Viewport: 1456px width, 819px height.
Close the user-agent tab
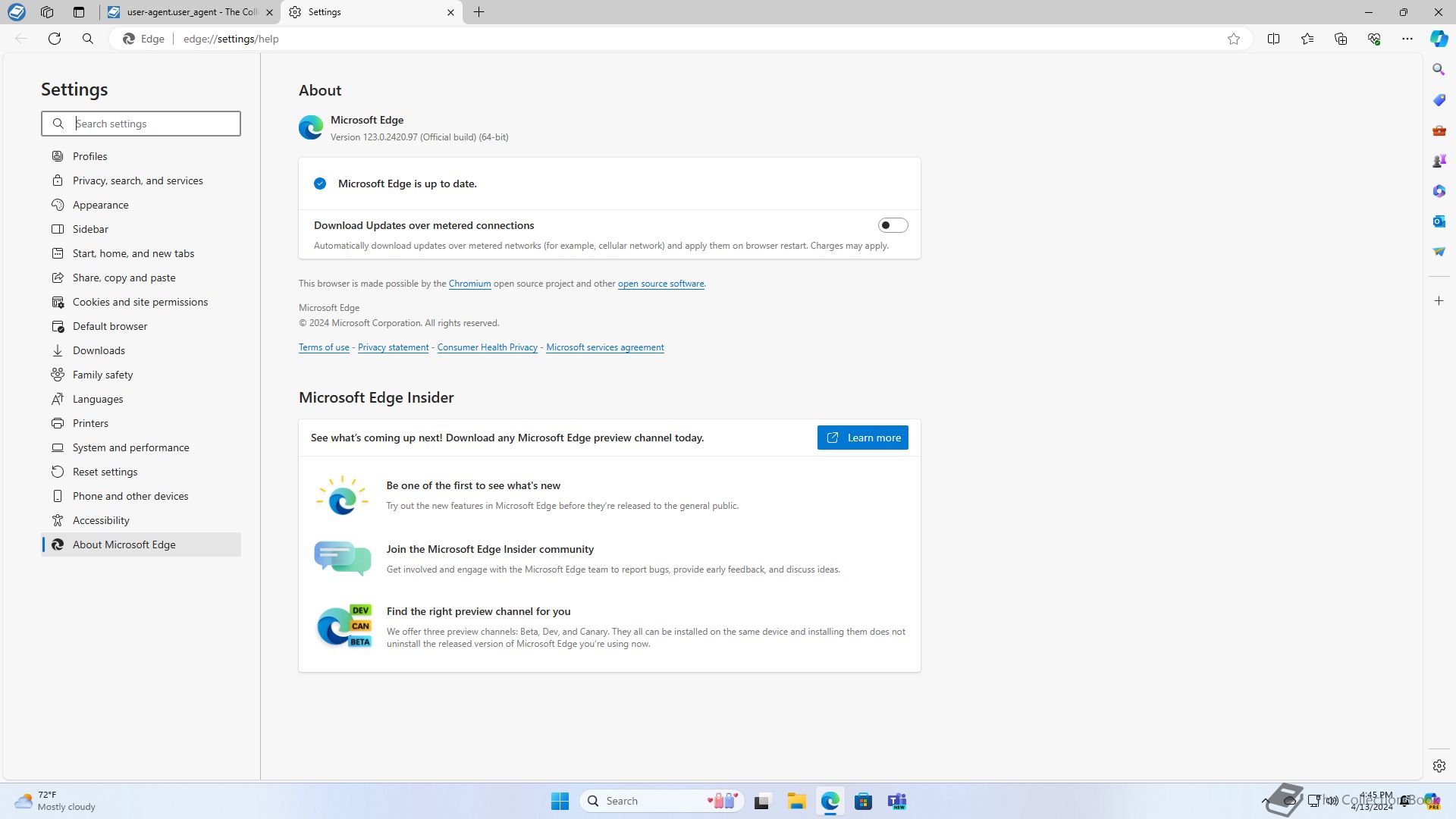point(270,12)
